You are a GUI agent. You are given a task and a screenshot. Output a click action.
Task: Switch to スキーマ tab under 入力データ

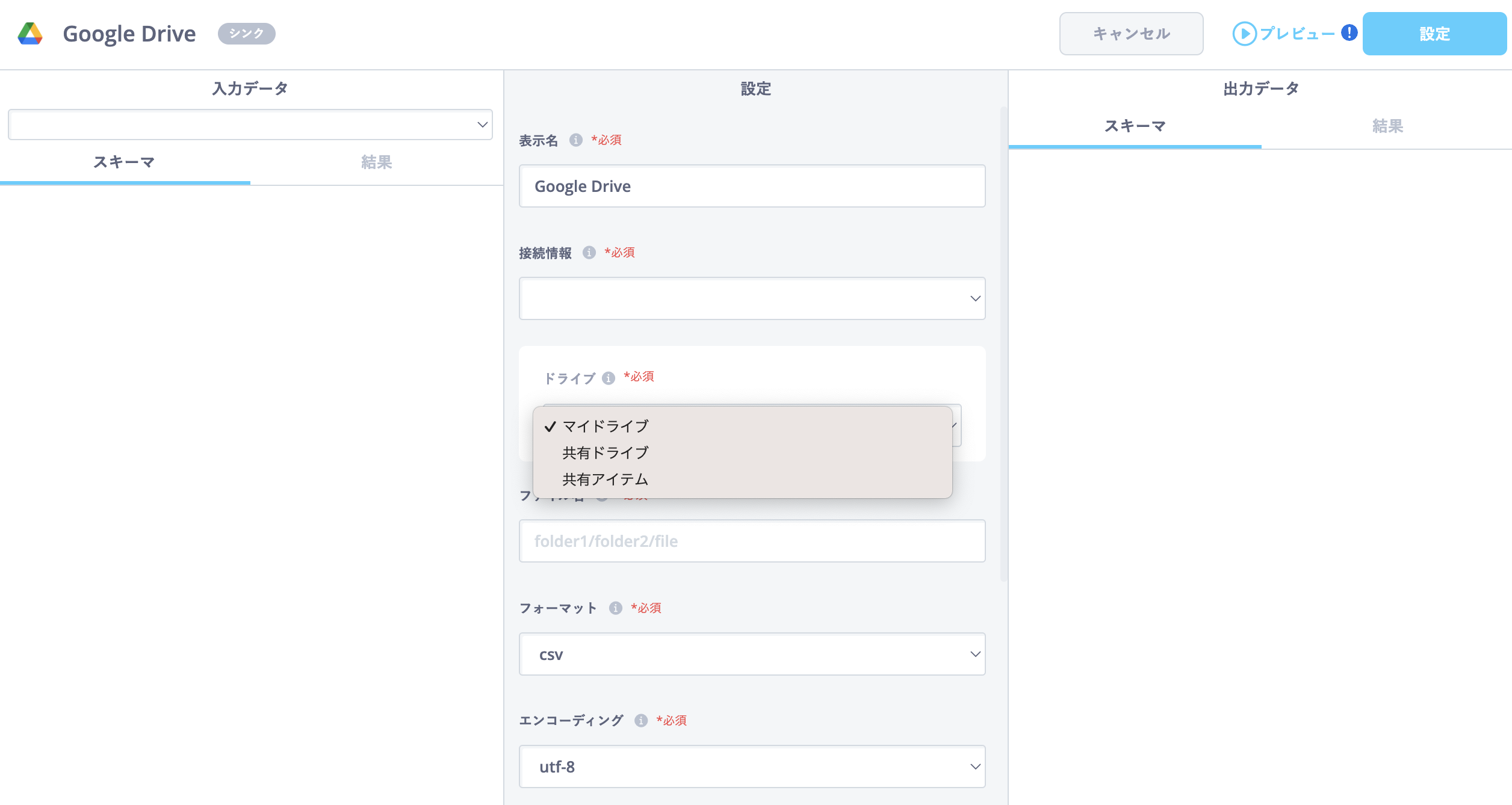point(125,162)
